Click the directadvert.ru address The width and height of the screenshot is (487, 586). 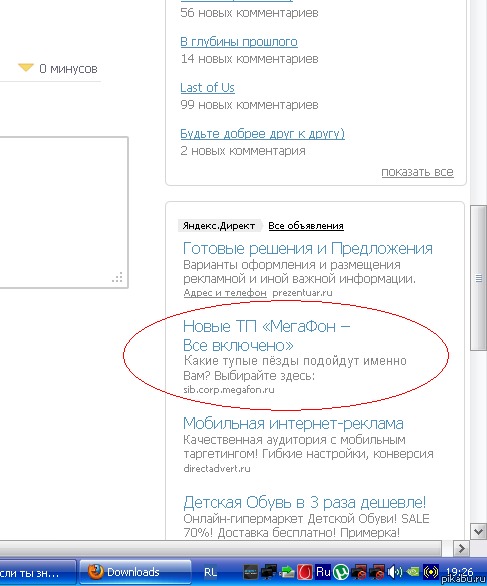pyautogui.click(x=217, y=468)
